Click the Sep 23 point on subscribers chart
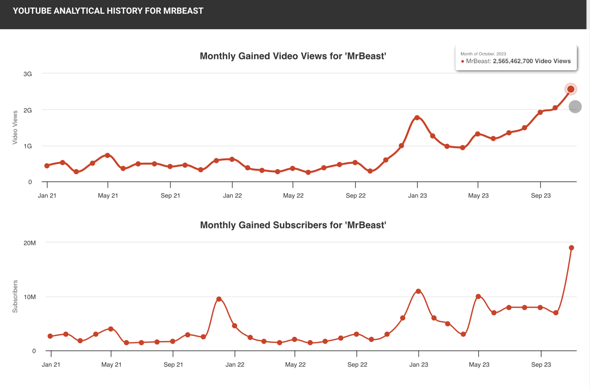Screen dimensions: 590x390 pyautogui.click(x=540, y=307)
